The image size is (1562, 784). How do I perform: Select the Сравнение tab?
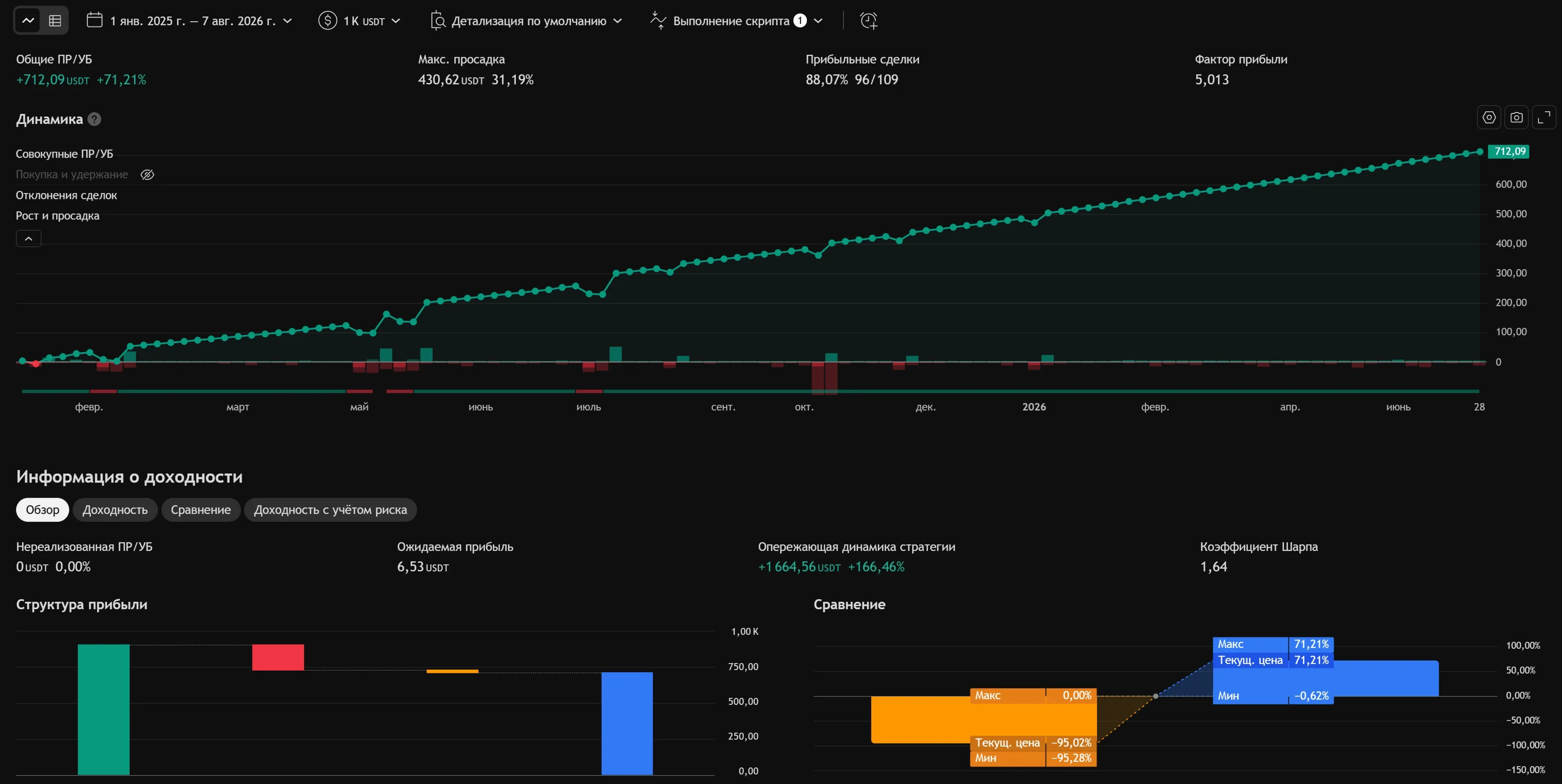click(201, 510)
